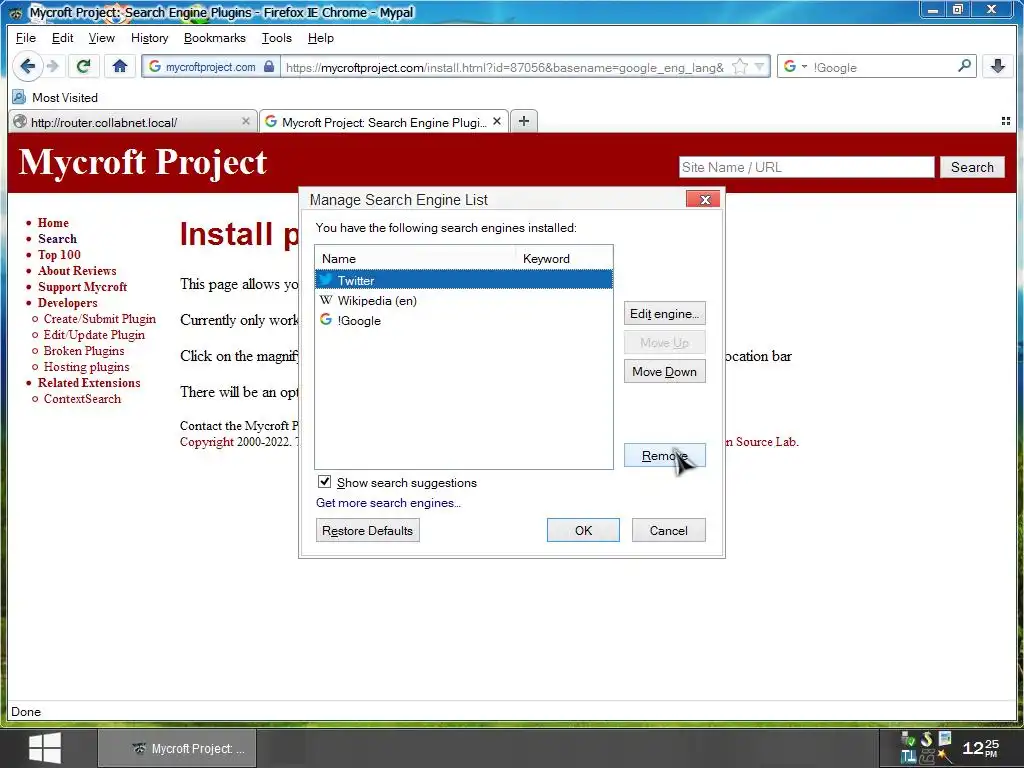Open the tab groups grid icon
This screenshot has width=1024, height=768.
pyautogui.click(x=1006, y=121)
